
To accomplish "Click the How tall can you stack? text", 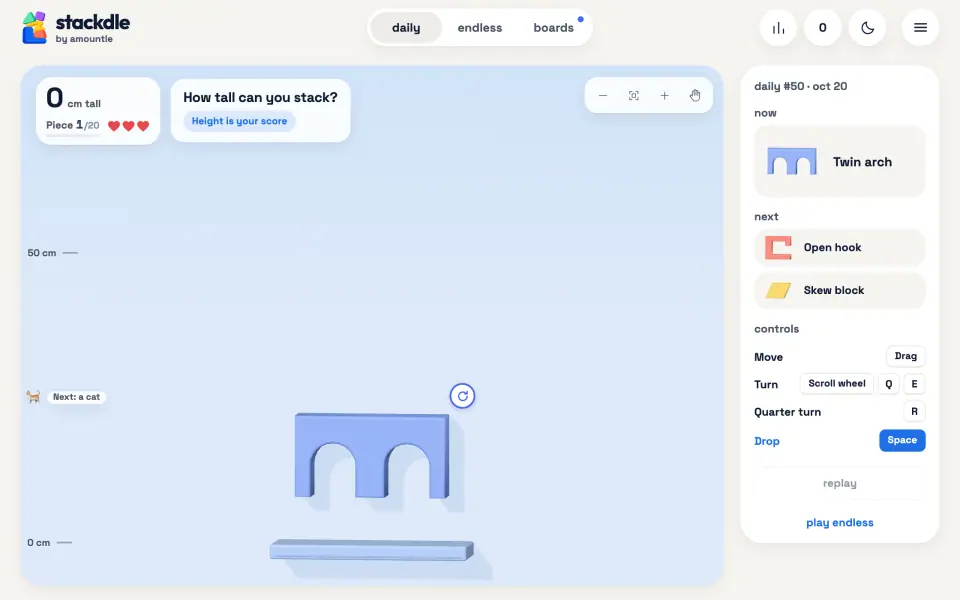I will 260,97.
